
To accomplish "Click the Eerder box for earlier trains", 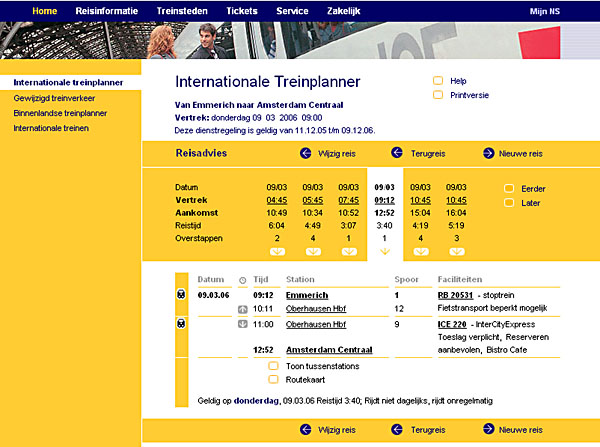I will click(x=508, y=187).
